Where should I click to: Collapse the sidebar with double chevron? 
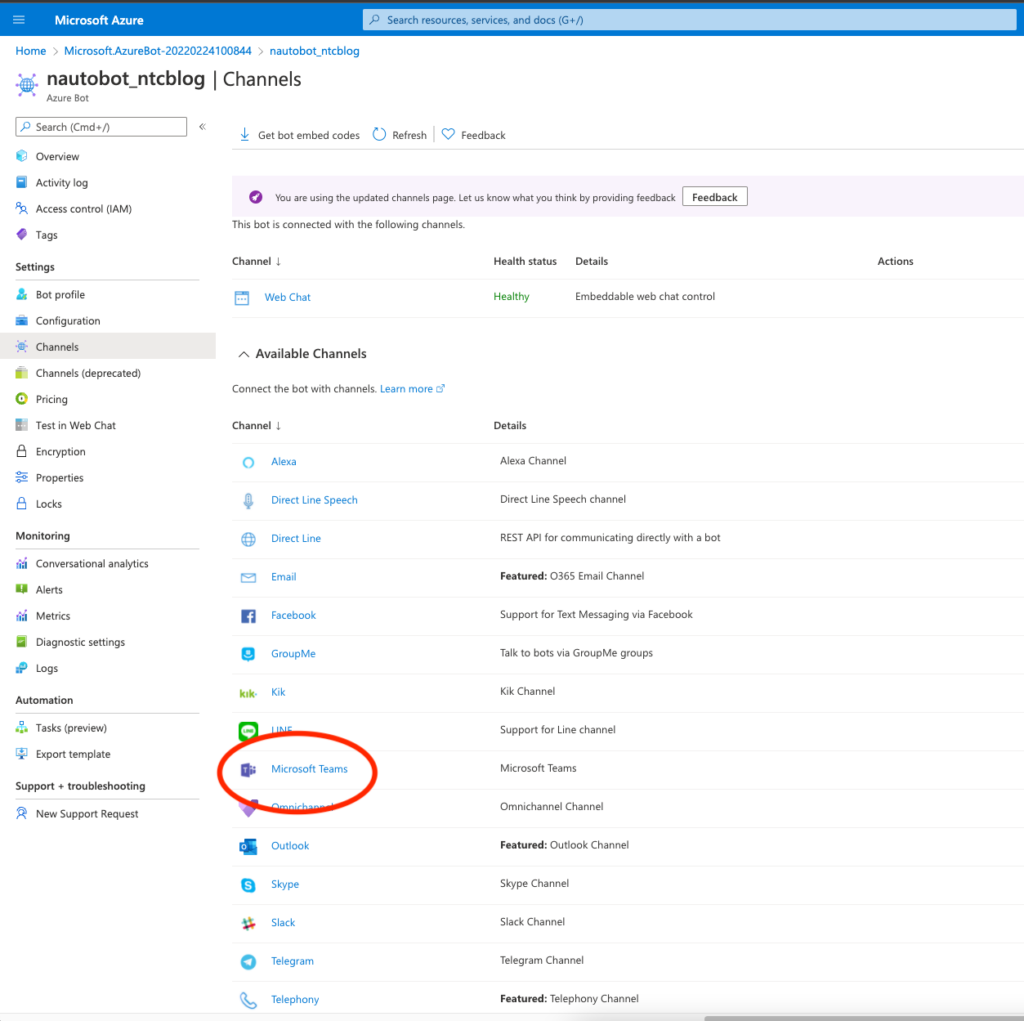tap(202, 127)
